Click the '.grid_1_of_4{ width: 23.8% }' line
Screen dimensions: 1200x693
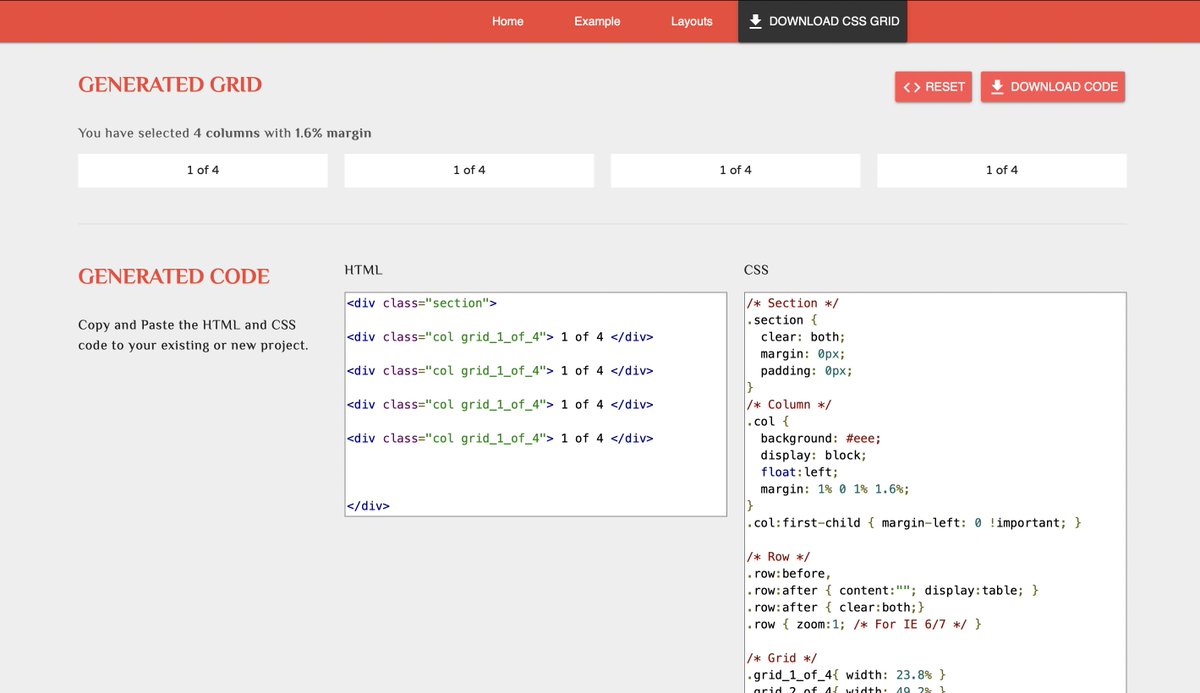point(846,675)
